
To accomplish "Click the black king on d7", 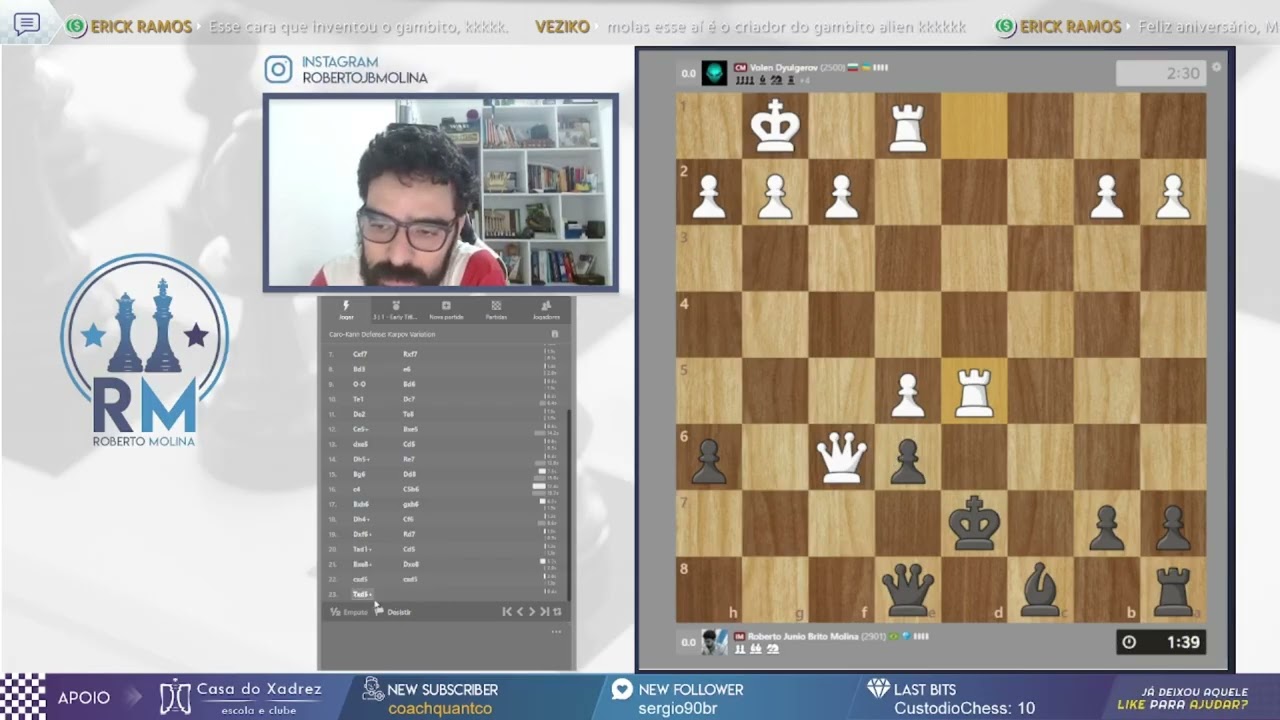I will pos(973,525).
